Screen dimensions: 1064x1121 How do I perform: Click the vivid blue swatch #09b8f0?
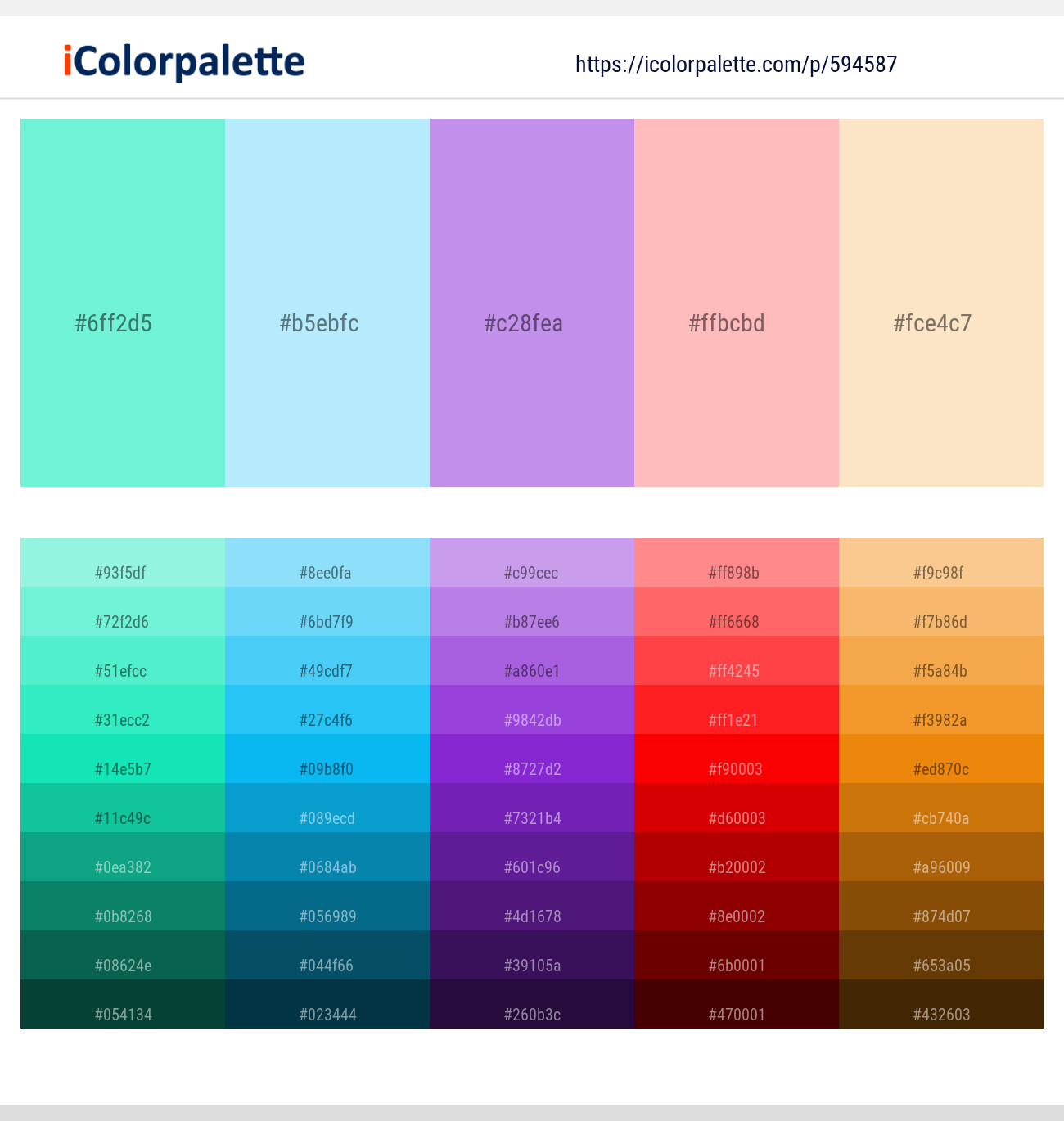[327, 769]
